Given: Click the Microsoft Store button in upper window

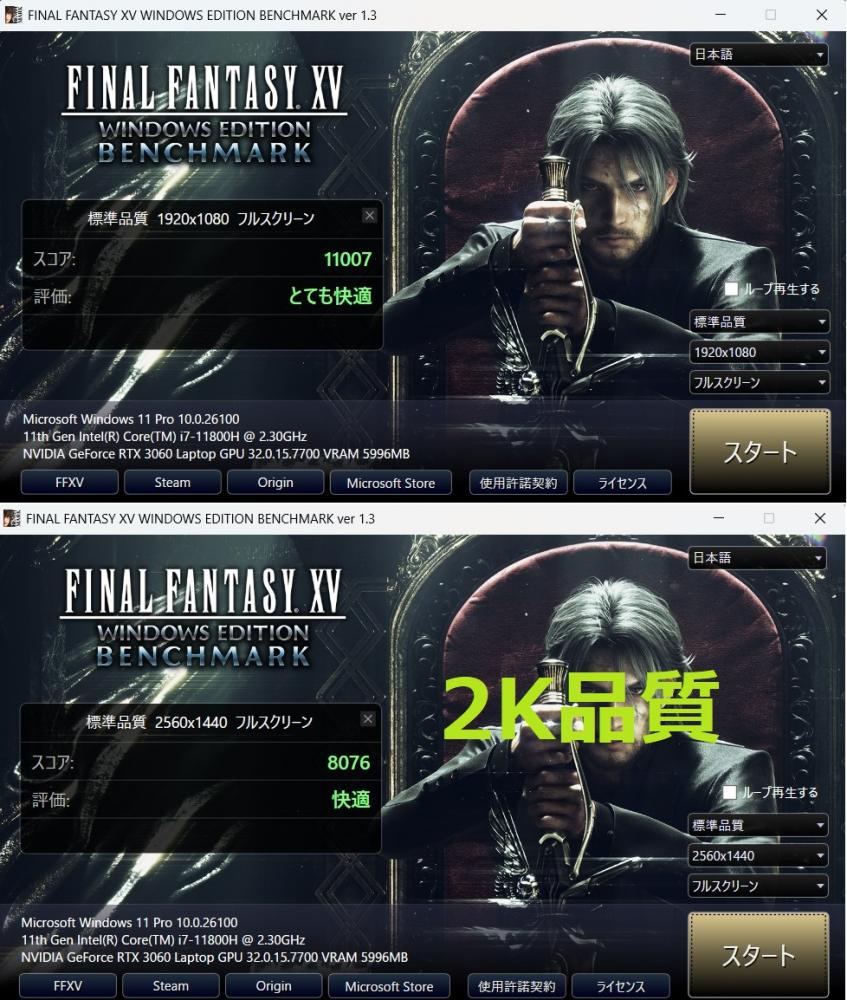Looking at the screenshot, I should point(391,483).
